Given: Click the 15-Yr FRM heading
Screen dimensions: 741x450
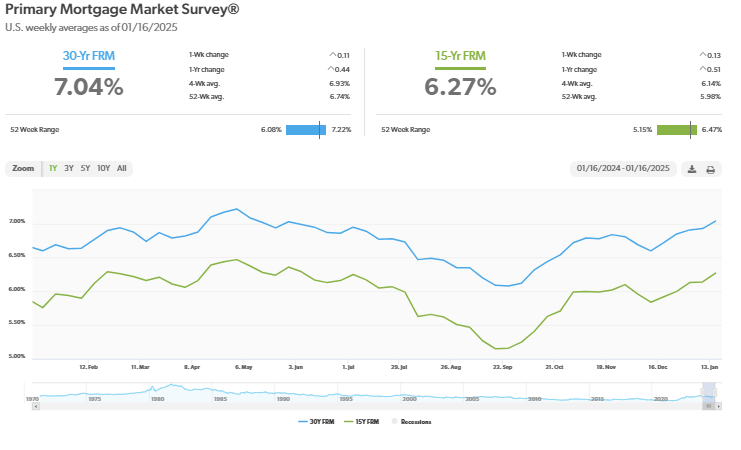Looking at the screenshot, I should pos(460,56).
